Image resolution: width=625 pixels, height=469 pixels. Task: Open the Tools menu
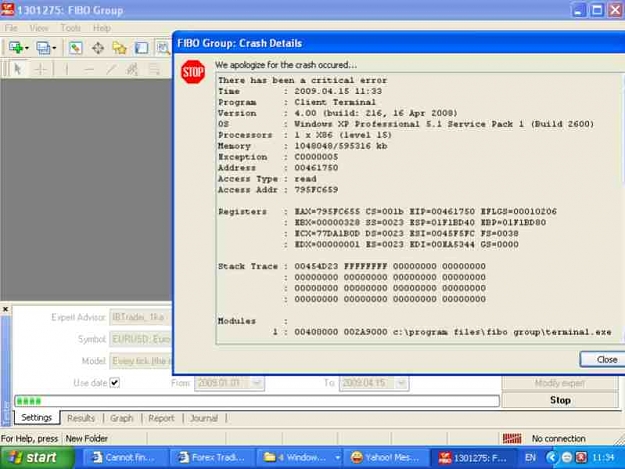point(71,28)
